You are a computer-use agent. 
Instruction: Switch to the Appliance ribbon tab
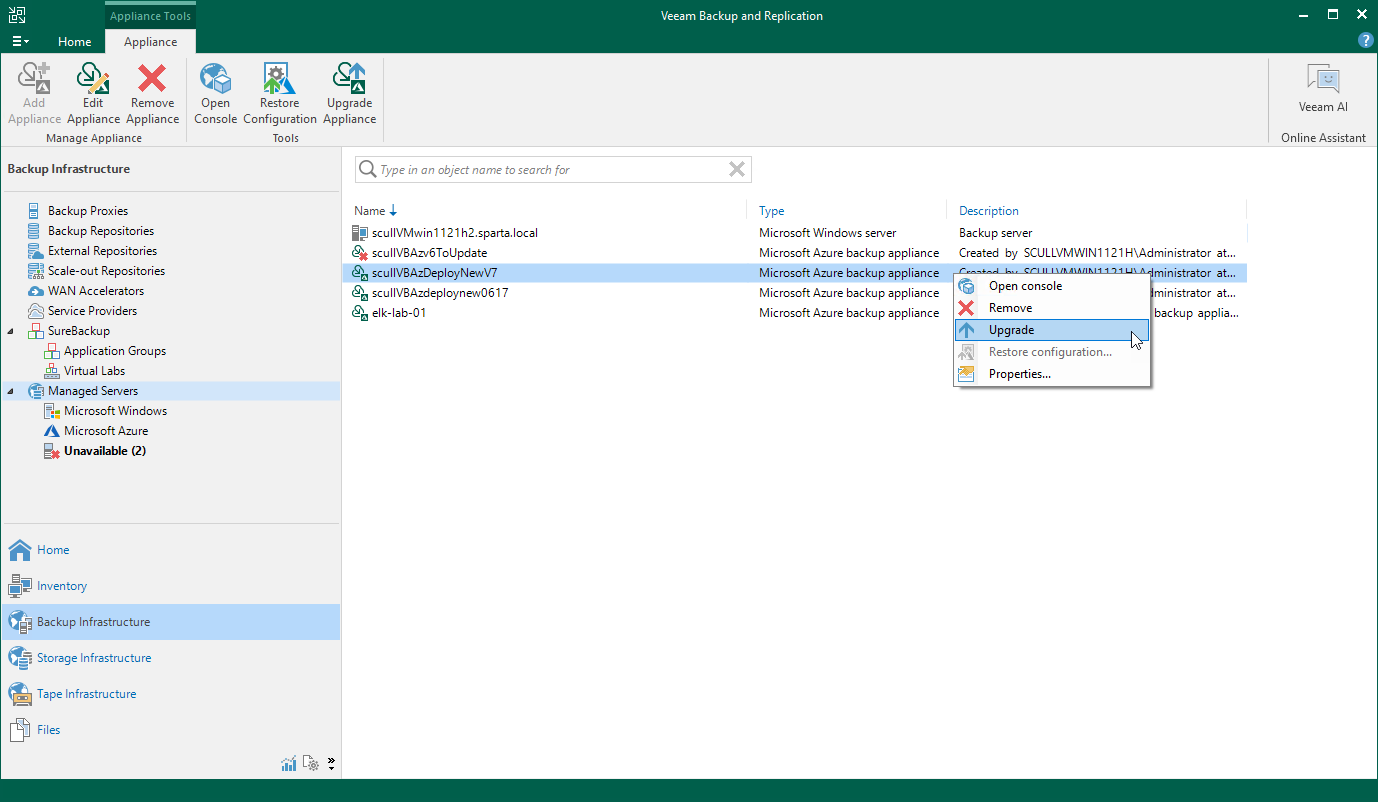[151, 42]
